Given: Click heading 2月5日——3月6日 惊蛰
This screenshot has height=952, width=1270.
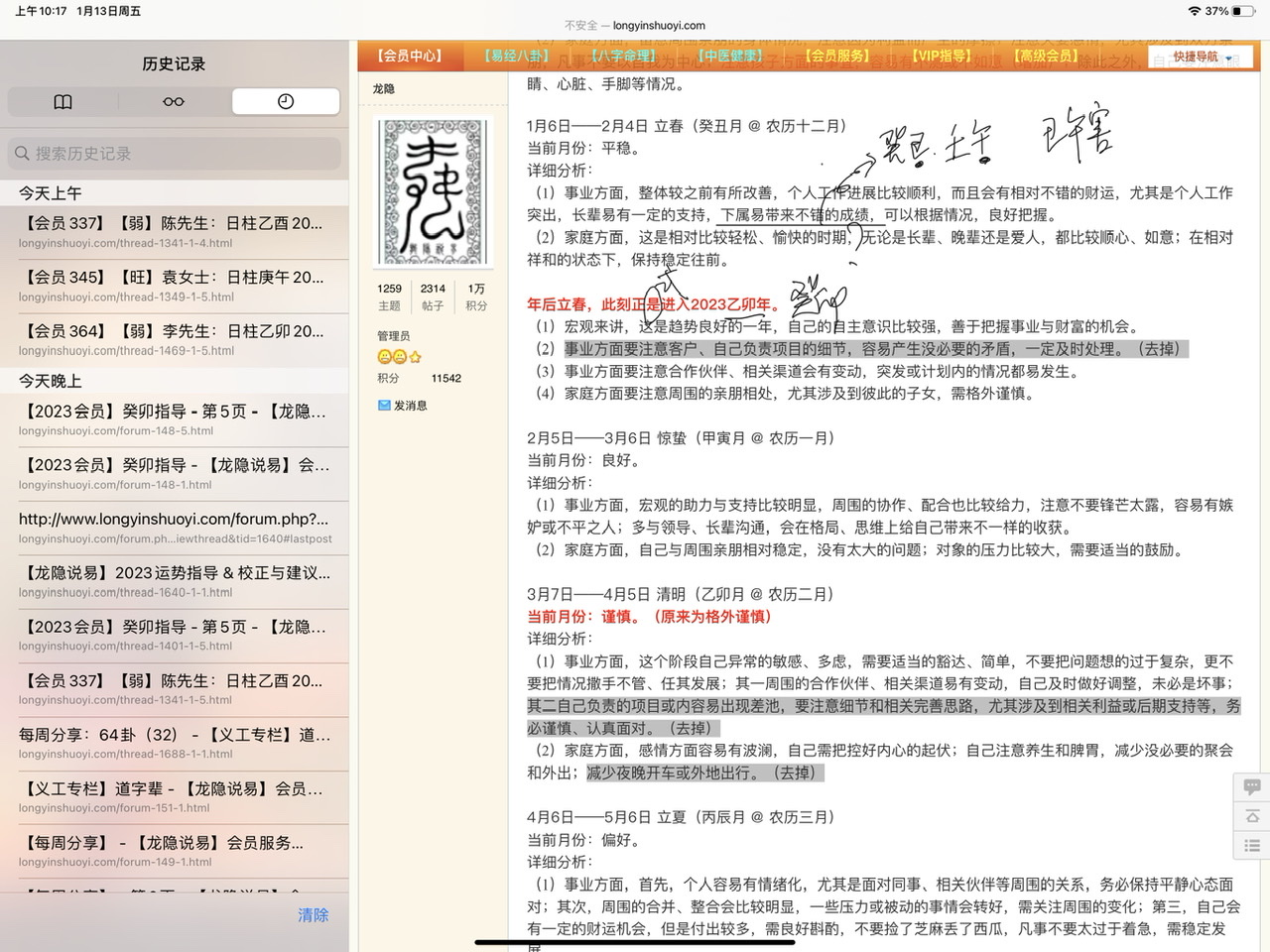Looking at the screenshot, I should 681,437.
